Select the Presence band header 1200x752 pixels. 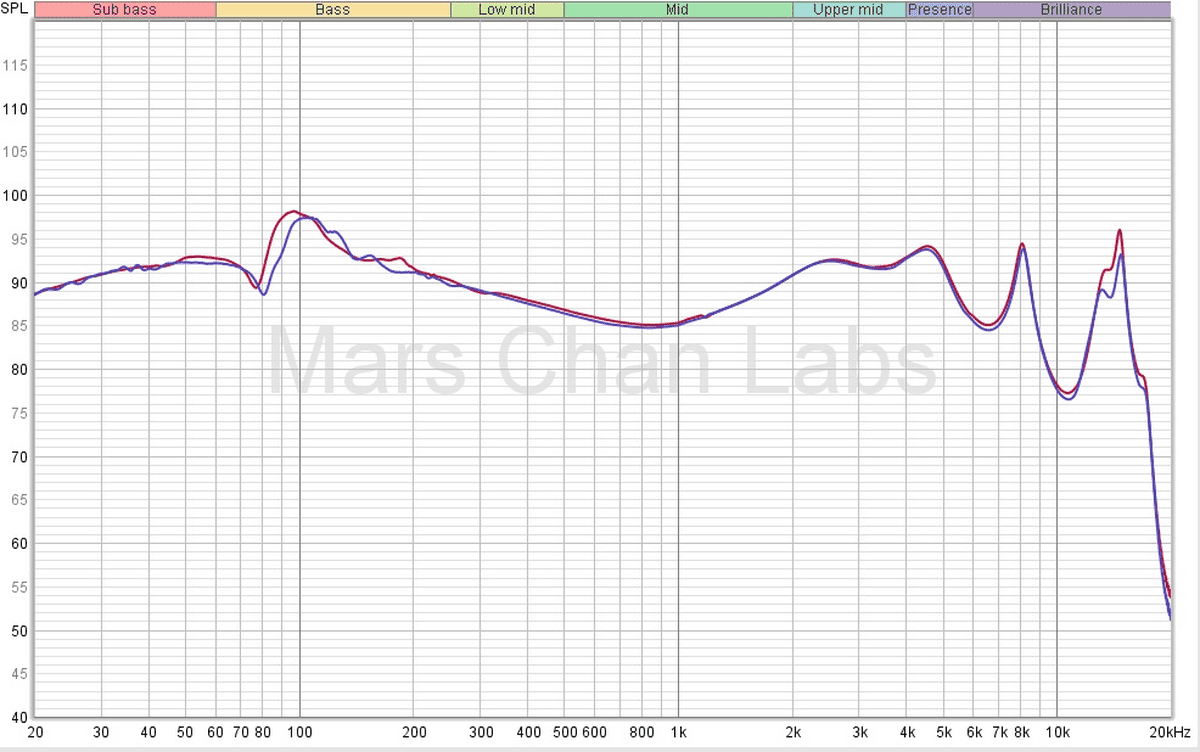click(x=940, y=10)
